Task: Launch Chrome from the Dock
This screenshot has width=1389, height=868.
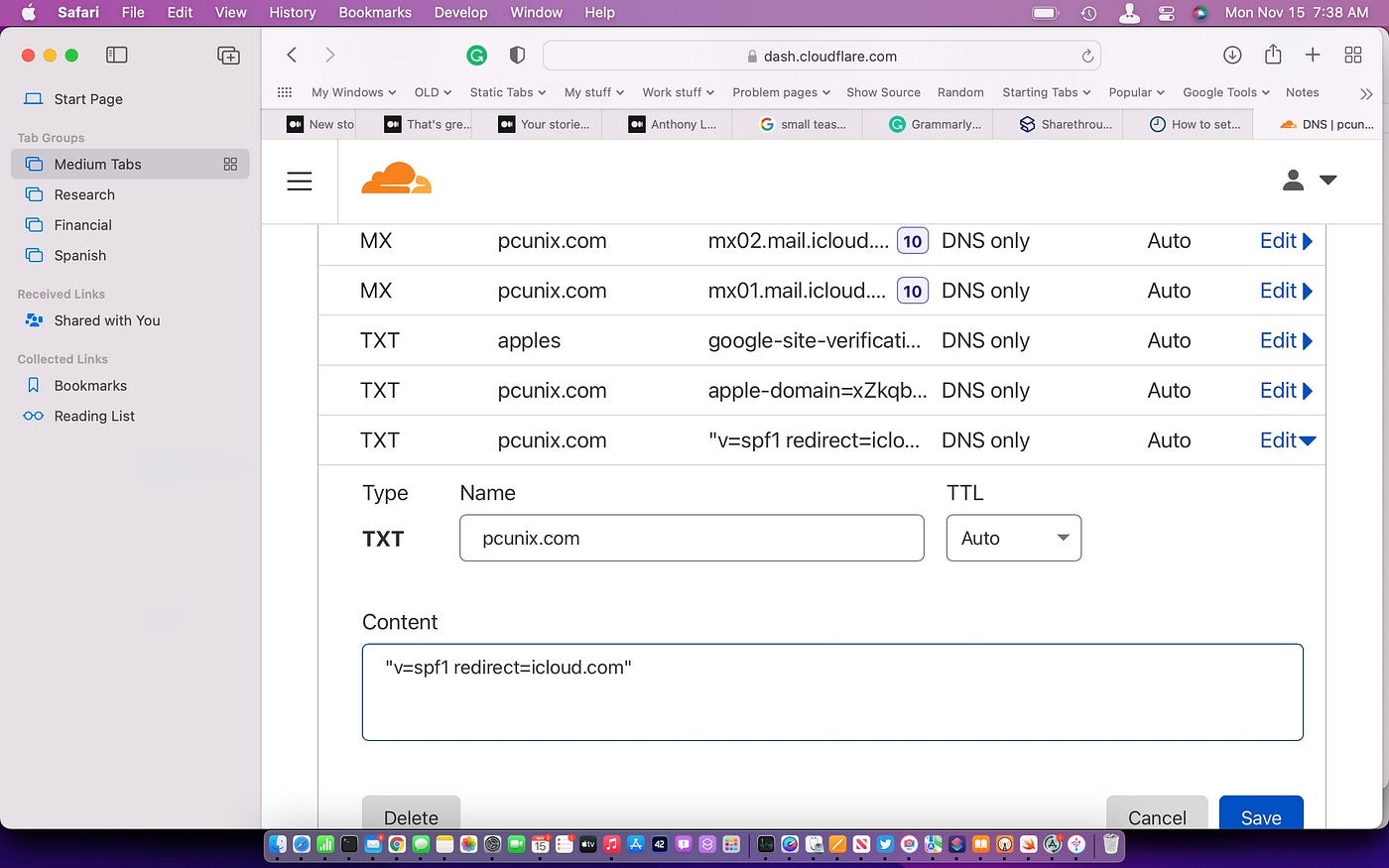Action: [x=397, y=844]
